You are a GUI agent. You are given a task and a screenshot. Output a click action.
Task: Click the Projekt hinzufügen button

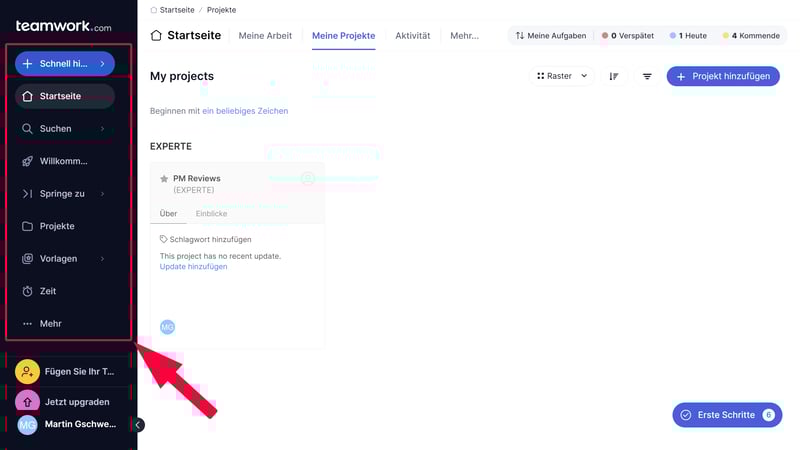click(x=723, y=76)
